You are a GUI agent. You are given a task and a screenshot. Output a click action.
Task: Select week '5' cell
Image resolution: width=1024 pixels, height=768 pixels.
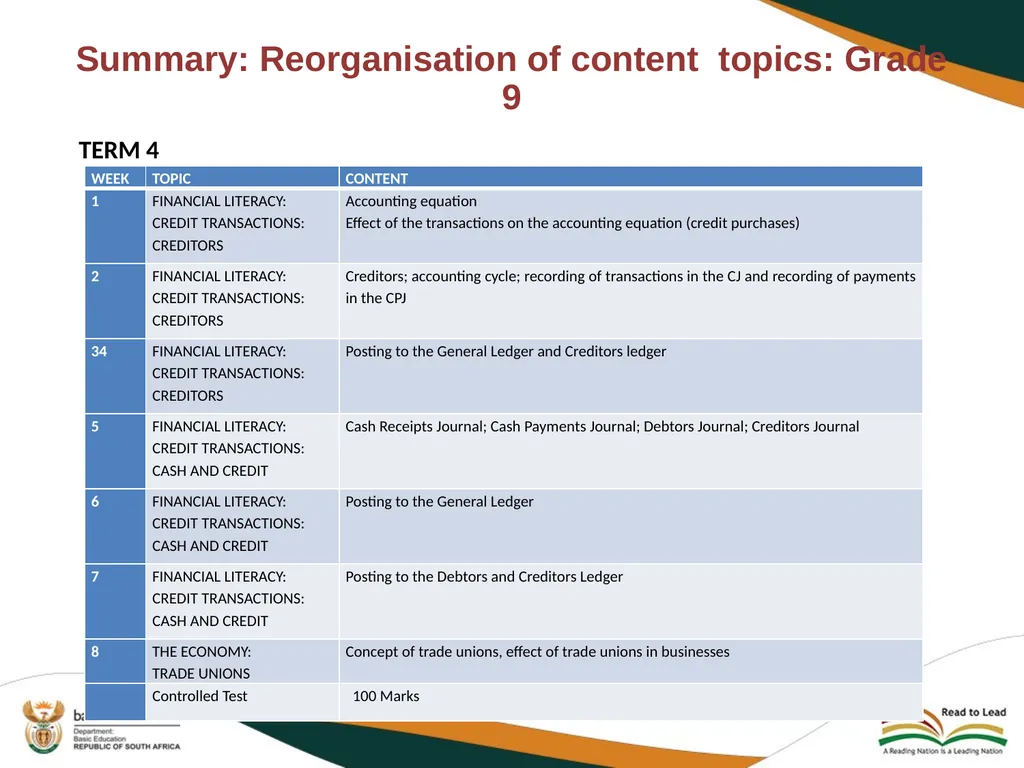point(115,451)
